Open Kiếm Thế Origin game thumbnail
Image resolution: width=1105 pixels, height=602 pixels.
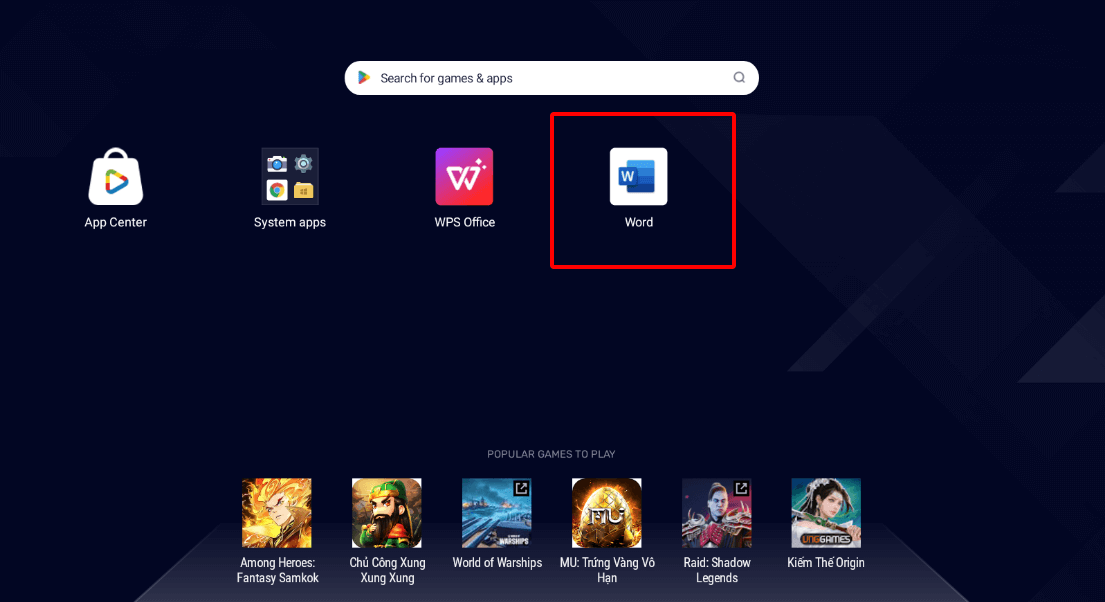pyautogui.click(x=826, y=513)
